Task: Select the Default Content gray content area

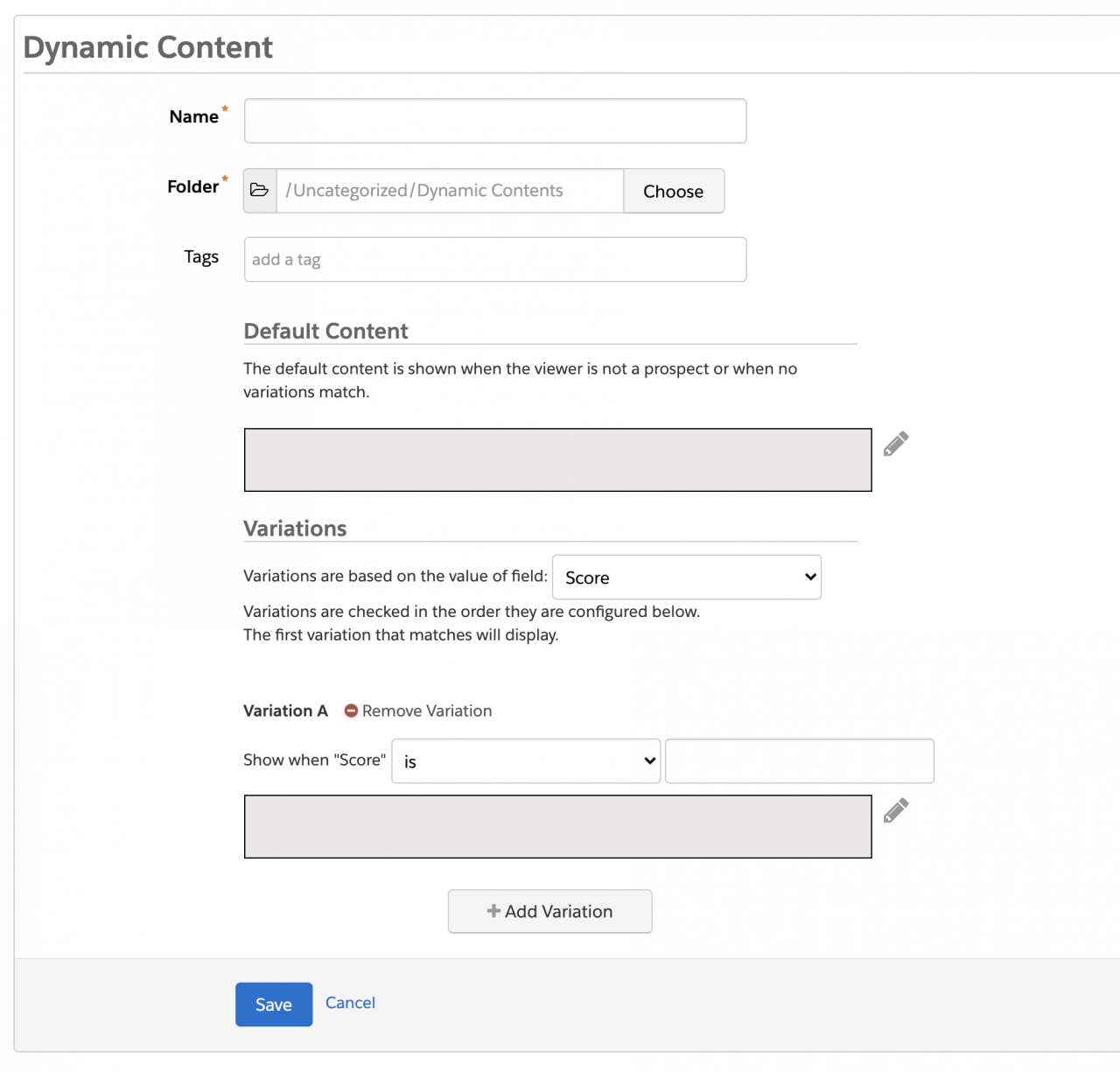Action: [557, 459]
